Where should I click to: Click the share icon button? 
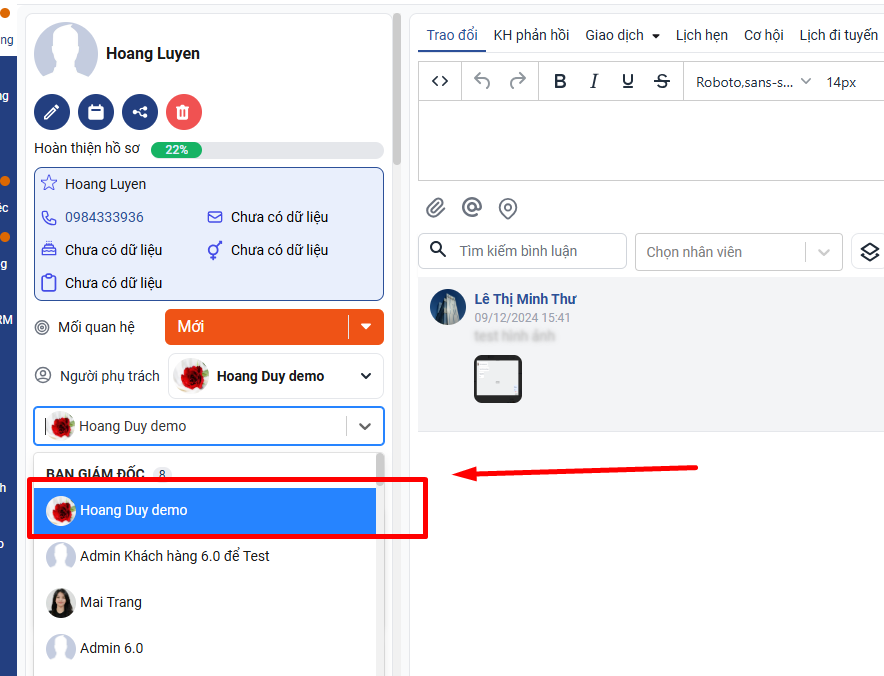click(140, 112)
